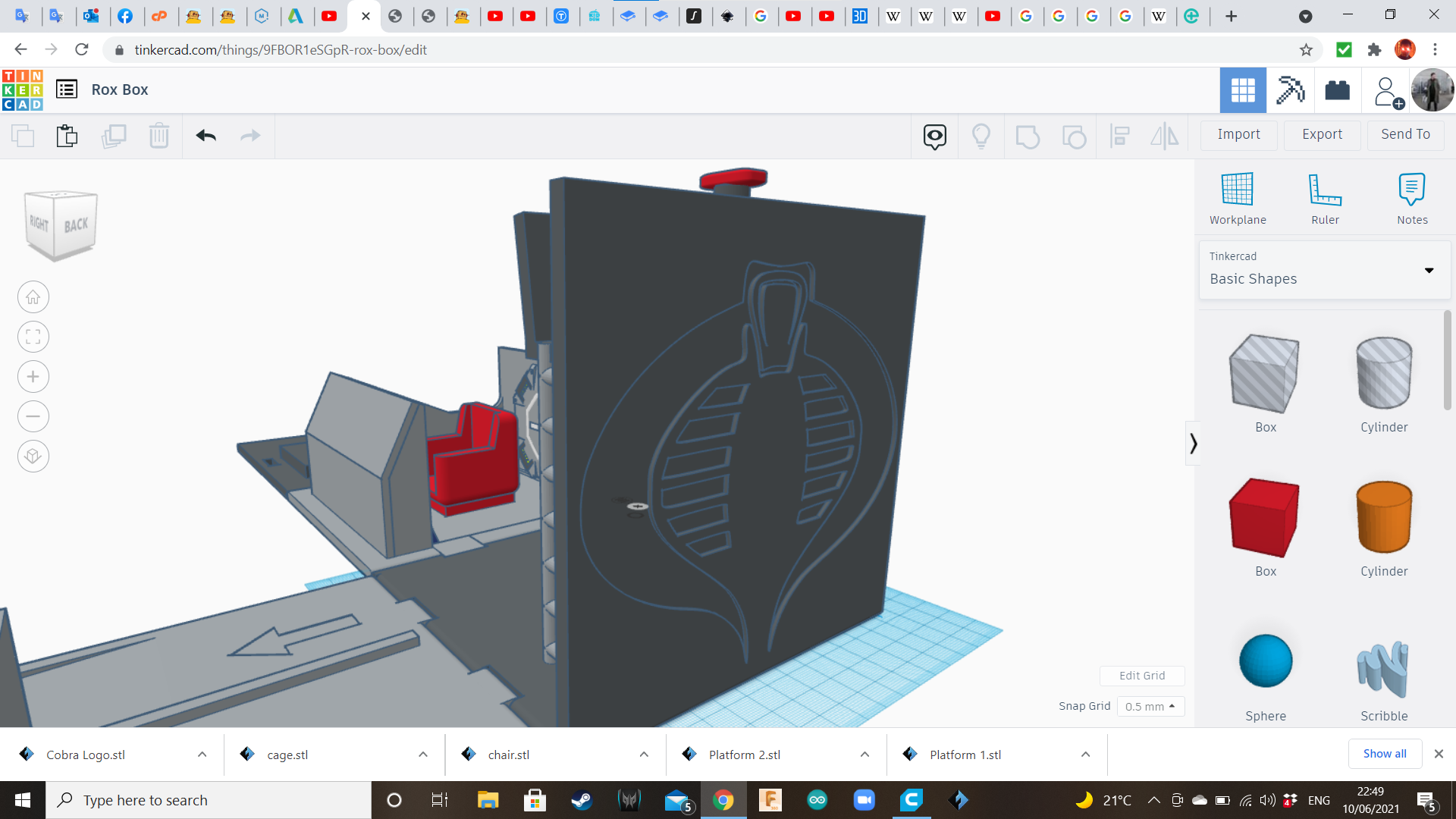This screenshot has width=1456, height=819.
Task: Toggle show all hidden lightbulb icon
Action: pyautogui.click(x=981, y=136)
